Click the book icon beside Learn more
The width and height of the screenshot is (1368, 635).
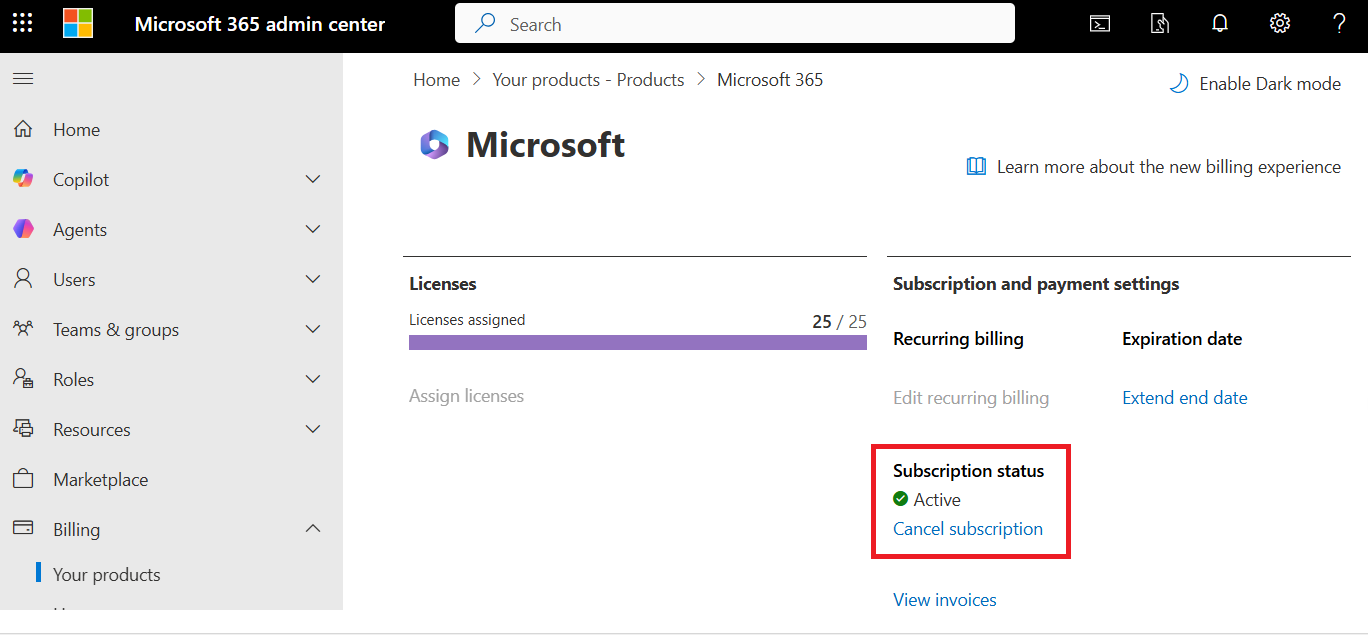(x=976, y=167)
